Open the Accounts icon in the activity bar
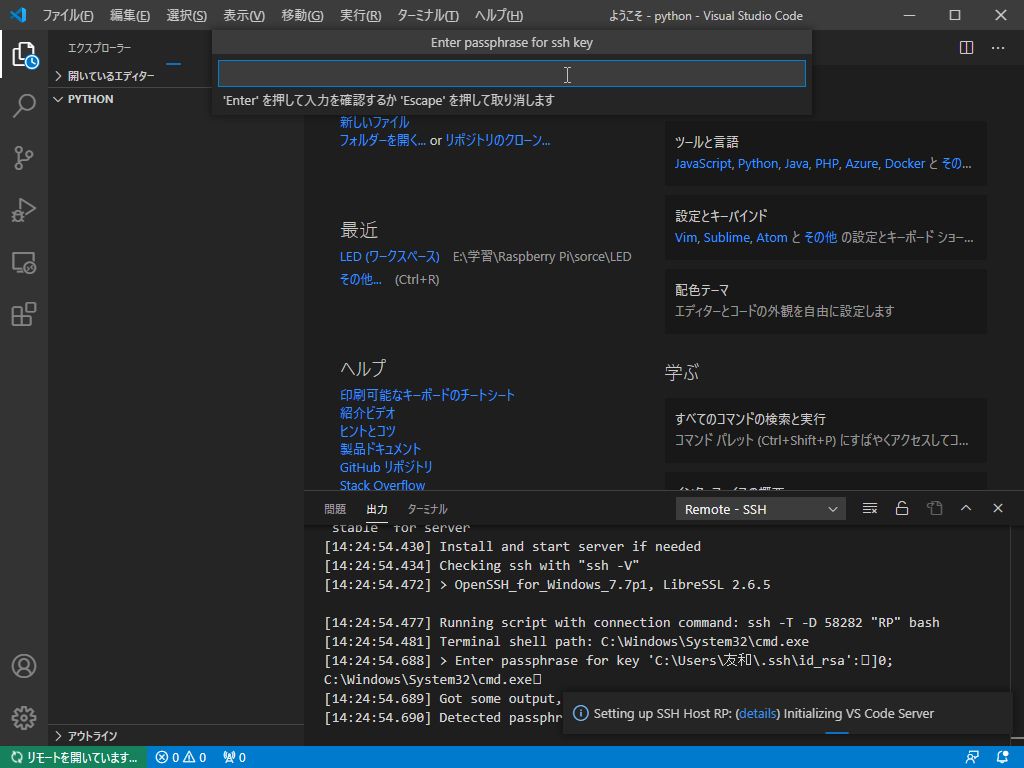 click(24, 665)
